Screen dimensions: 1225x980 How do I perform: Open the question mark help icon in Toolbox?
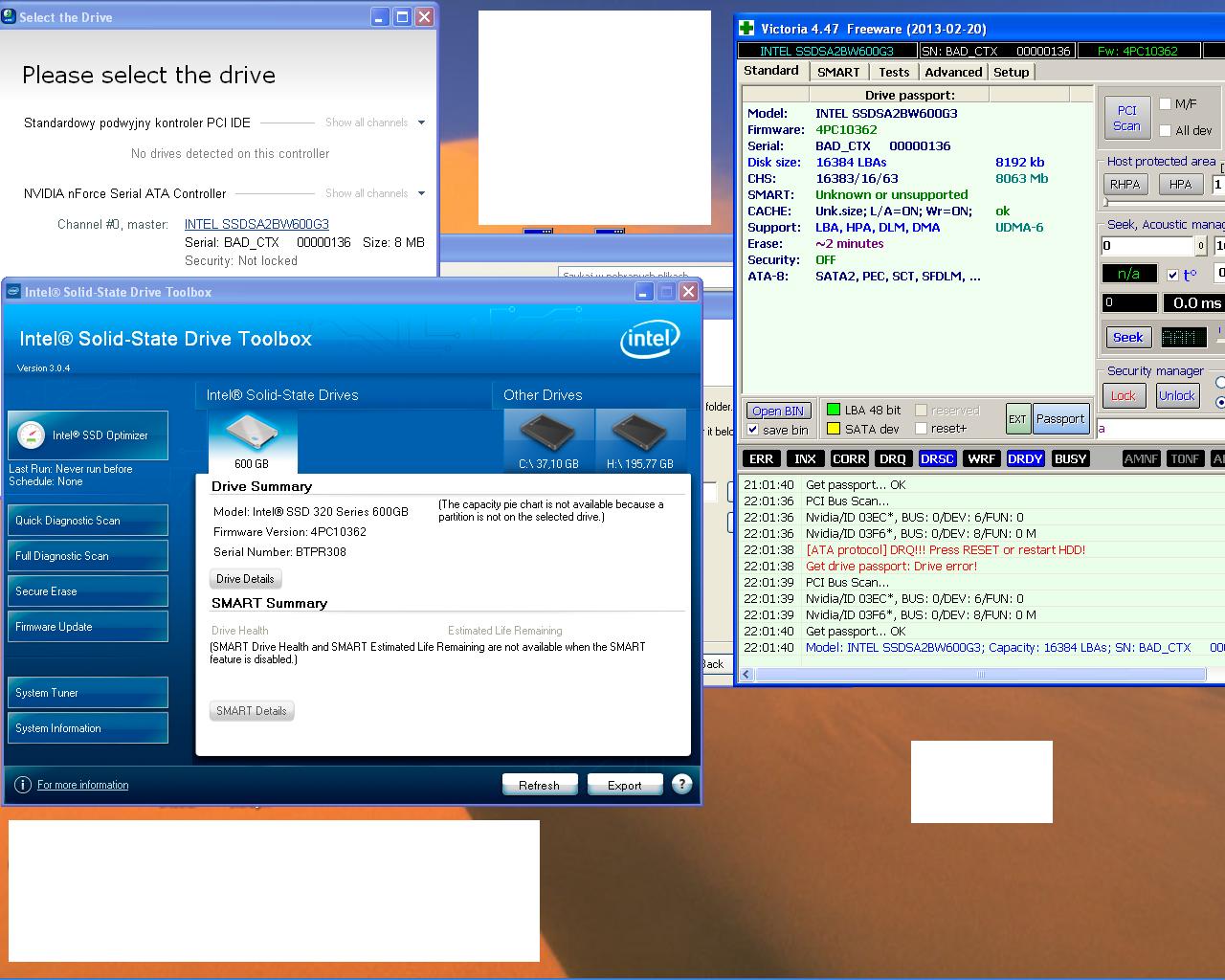coord(681,784)
